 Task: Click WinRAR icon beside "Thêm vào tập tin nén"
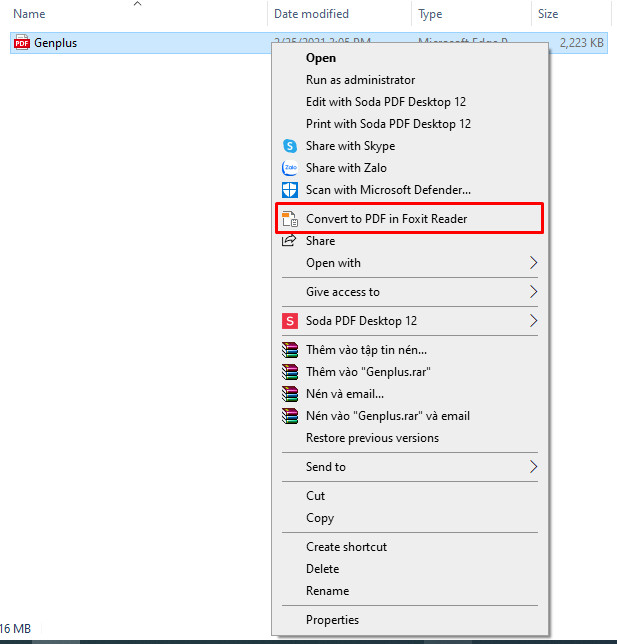point(290,350)
